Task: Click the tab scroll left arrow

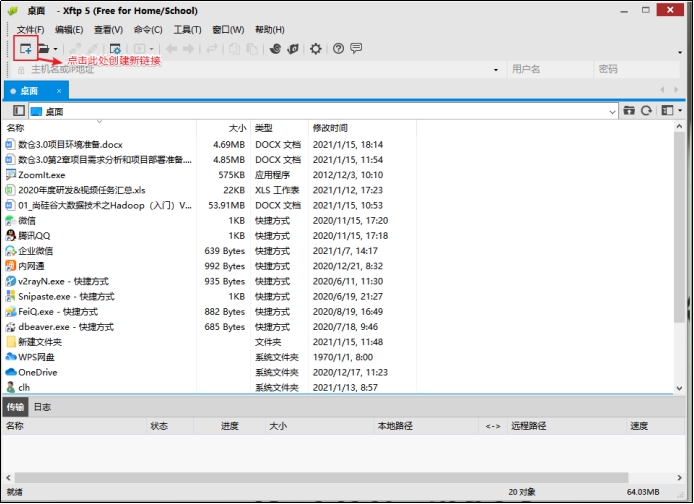Action: (x=662, y=90)
